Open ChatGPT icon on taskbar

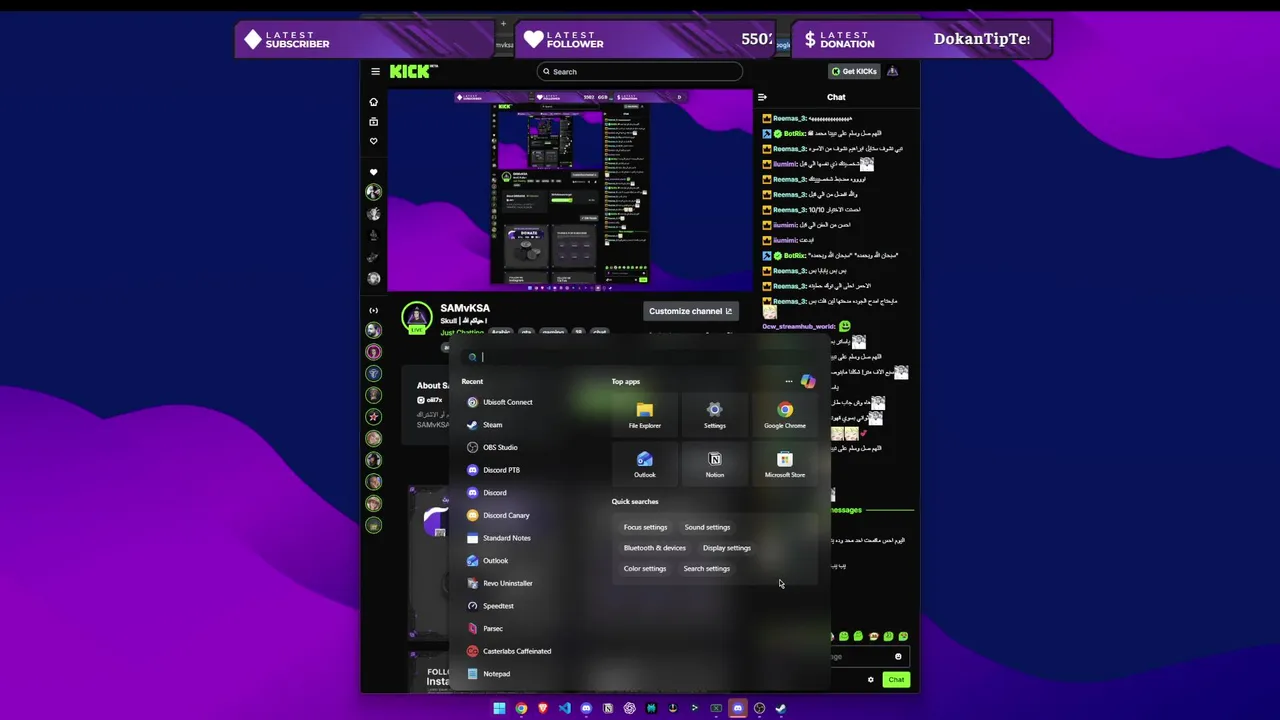pos(629,708)
